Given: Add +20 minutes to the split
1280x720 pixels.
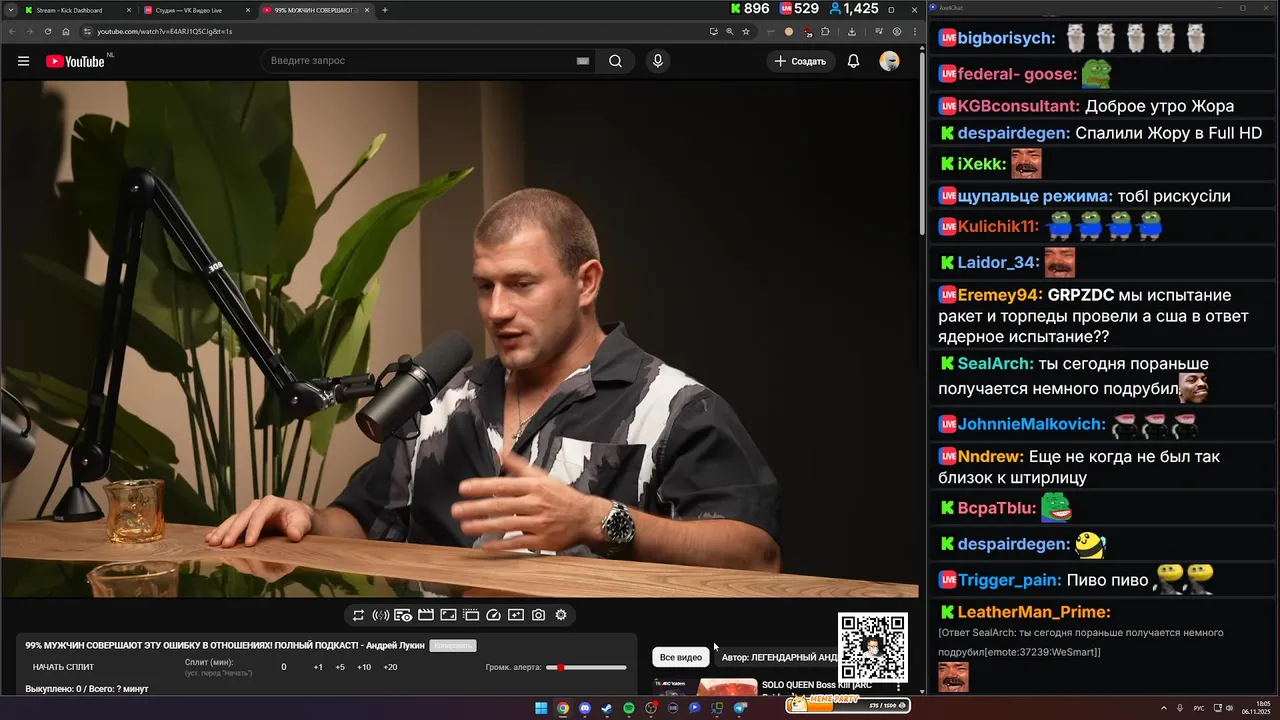Looking at the screenshot, I should [x=390, y=667].
